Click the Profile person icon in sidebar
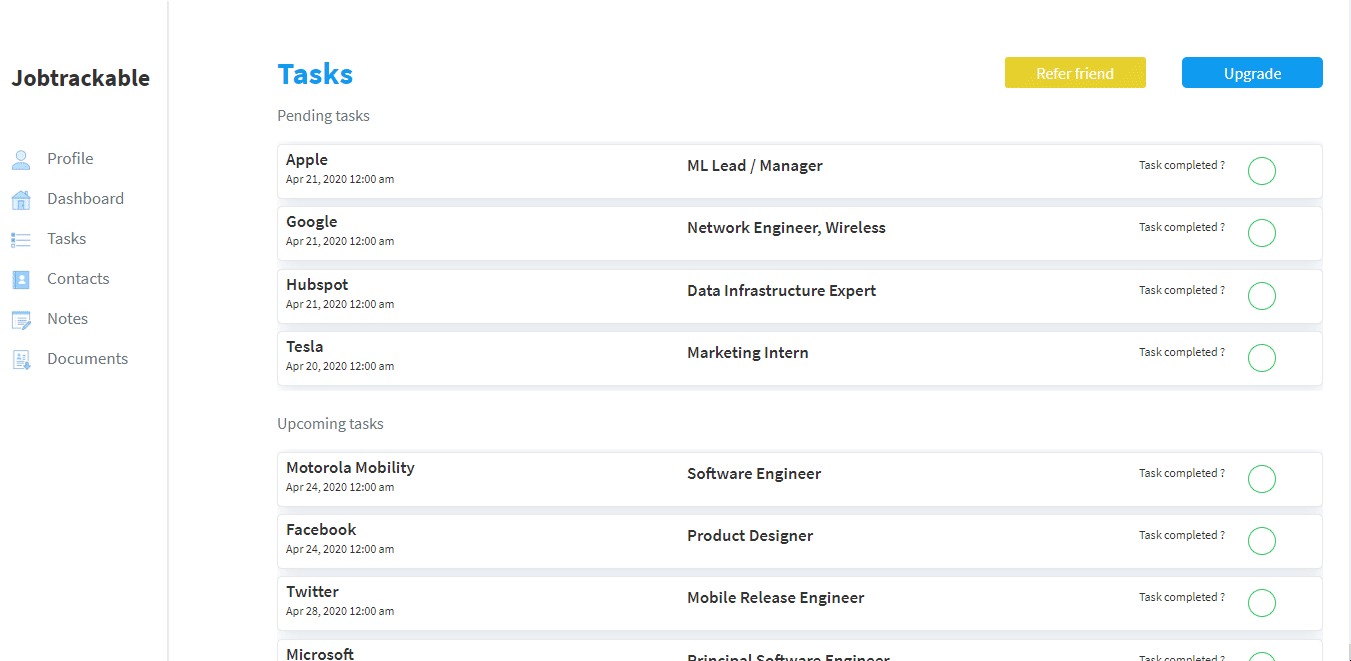The image size is (1351, 661). tap(21, 159)
